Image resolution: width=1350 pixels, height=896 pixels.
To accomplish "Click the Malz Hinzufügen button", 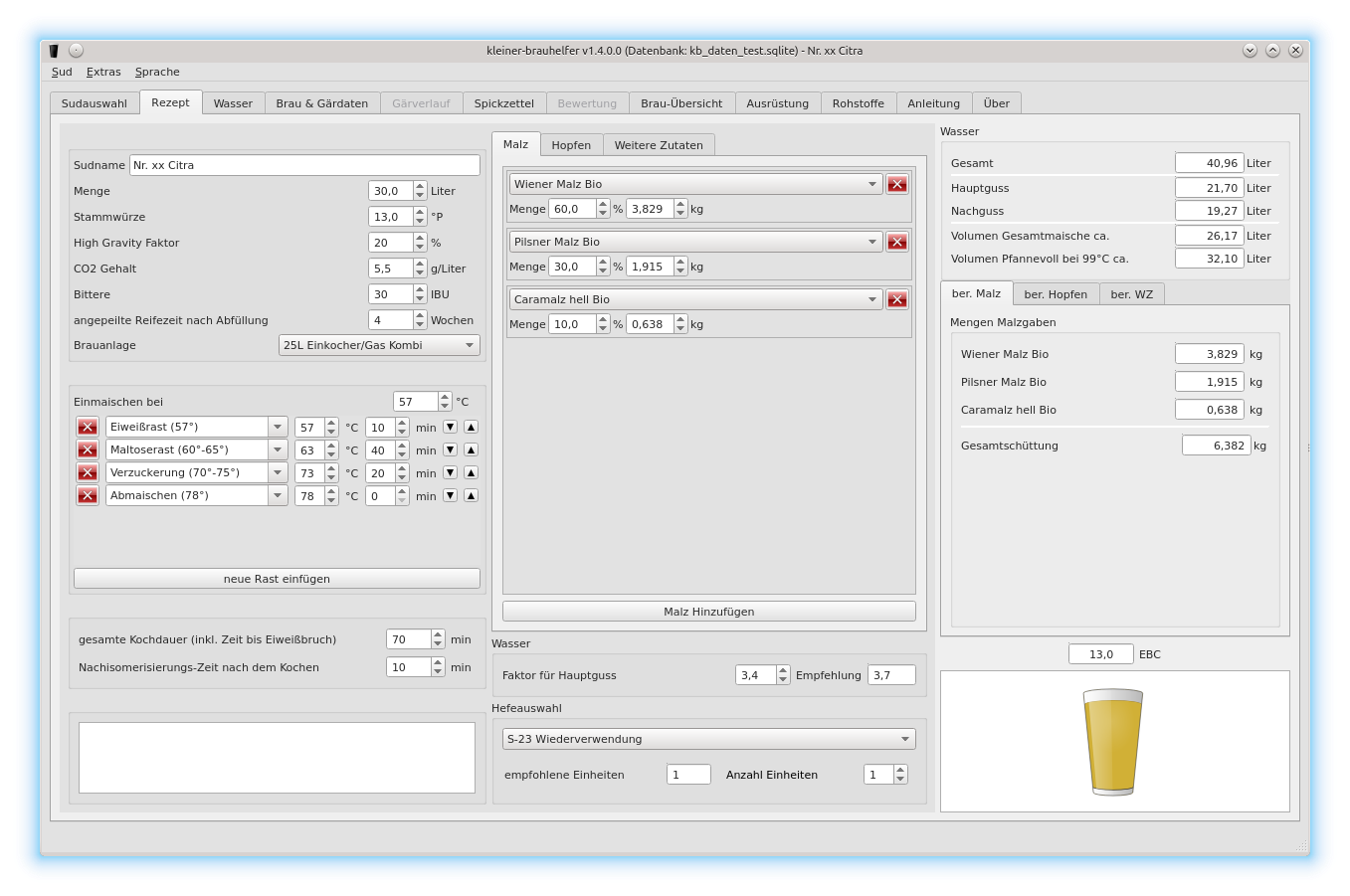I will tap(708, 612).
